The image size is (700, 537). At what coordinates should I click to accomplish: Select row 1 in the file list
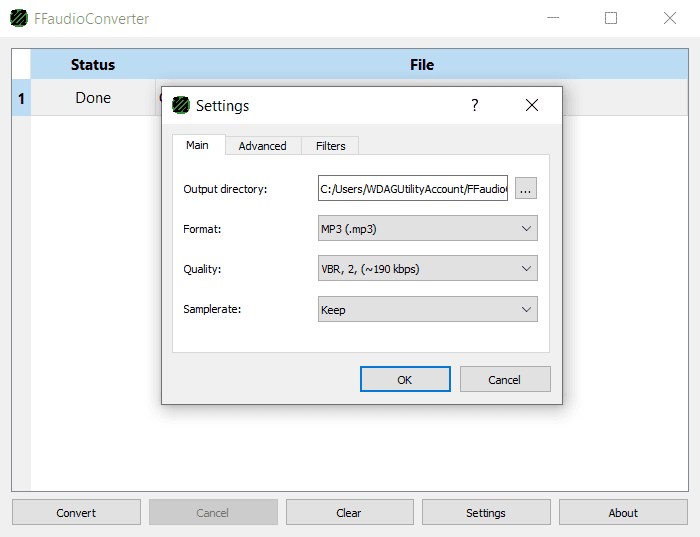(x=21, y=98)
